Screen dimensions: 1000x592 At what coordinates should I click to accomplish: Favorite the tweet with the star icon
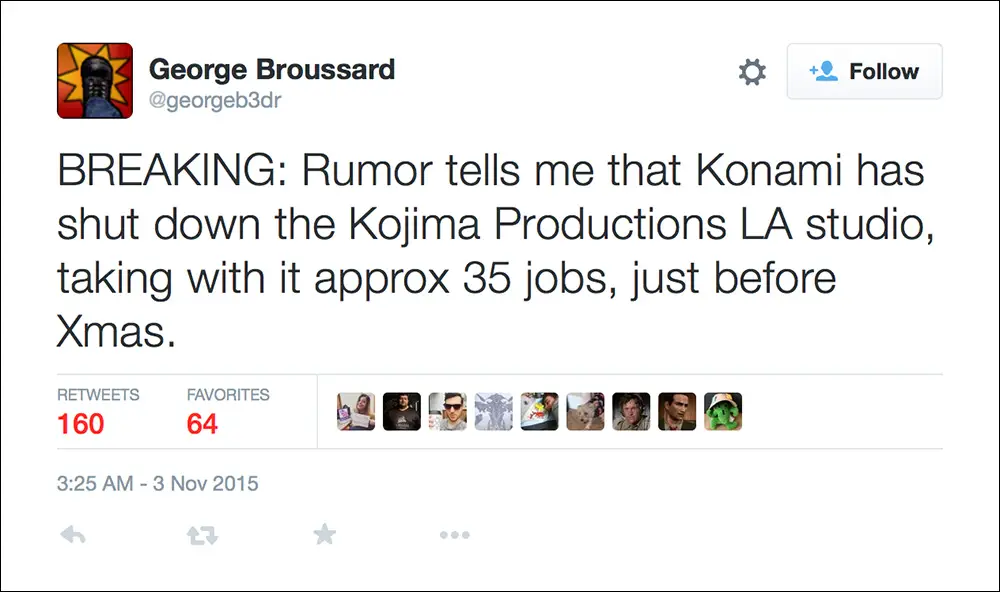coord(324,535)
